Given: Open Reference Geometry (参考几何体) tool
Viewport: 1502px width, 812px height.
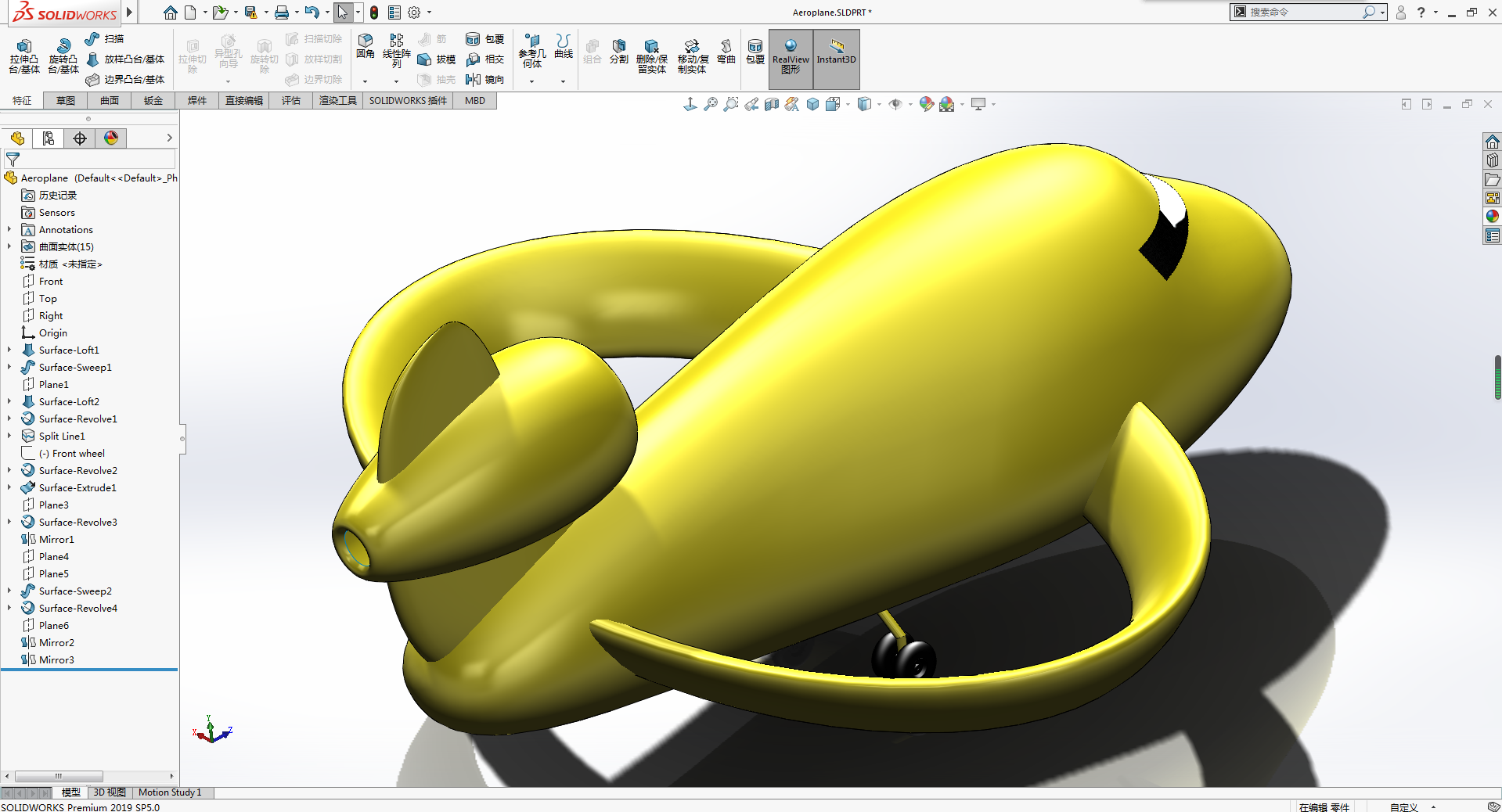Looking at the screenshot, I should (532, 51).
